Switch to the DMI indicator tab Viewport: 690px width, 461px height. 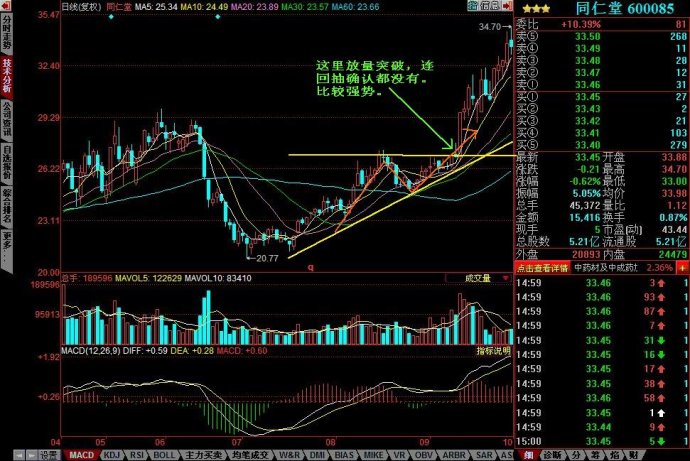coord(317,455)
